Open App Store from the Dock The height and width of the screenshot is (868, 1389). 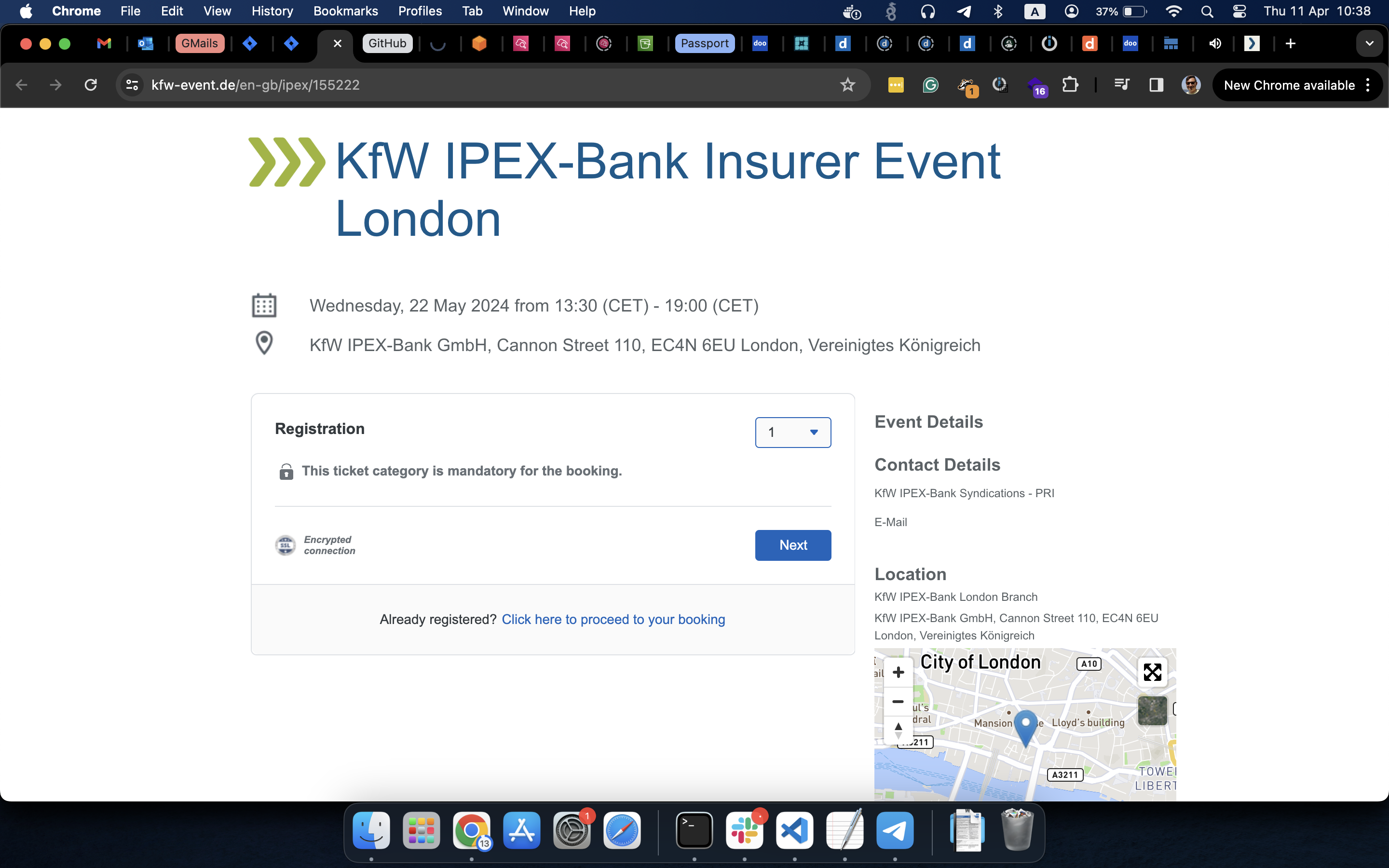[522, 830]
